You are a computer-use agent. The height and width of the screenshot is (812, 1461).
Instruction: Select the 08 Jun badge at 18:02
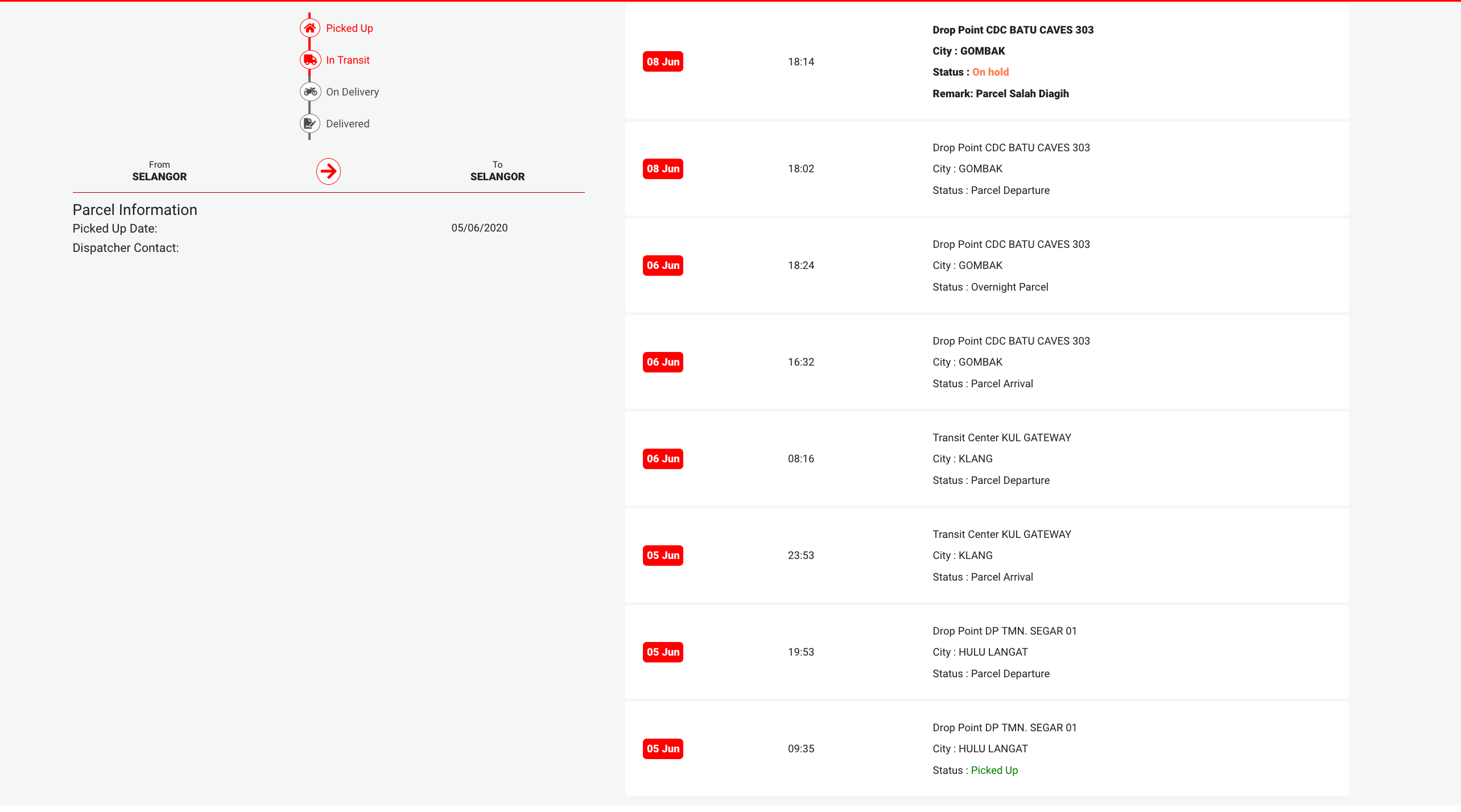[663, 168]
